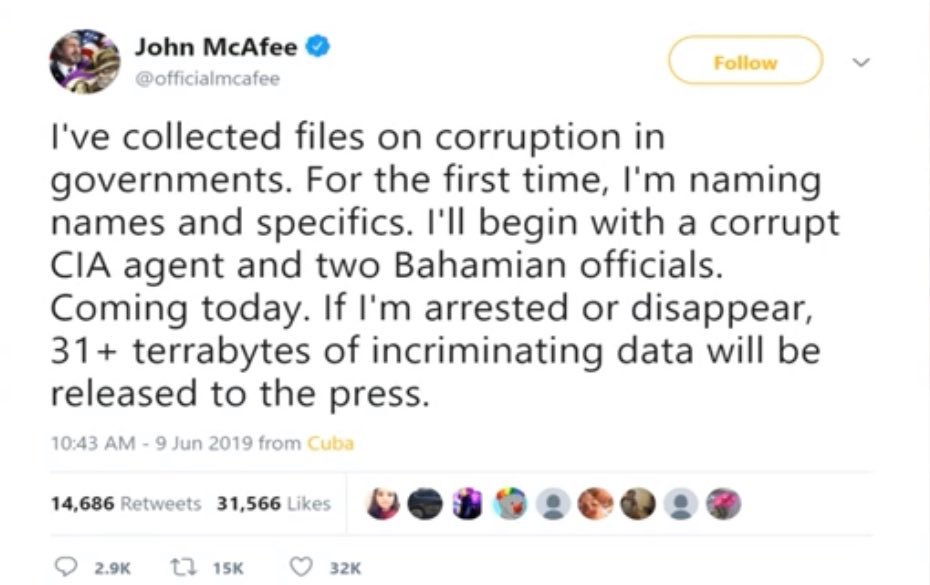930x585 pixels.
Task: View the 31,566 Likes list
Action: (x=273, y=503)
